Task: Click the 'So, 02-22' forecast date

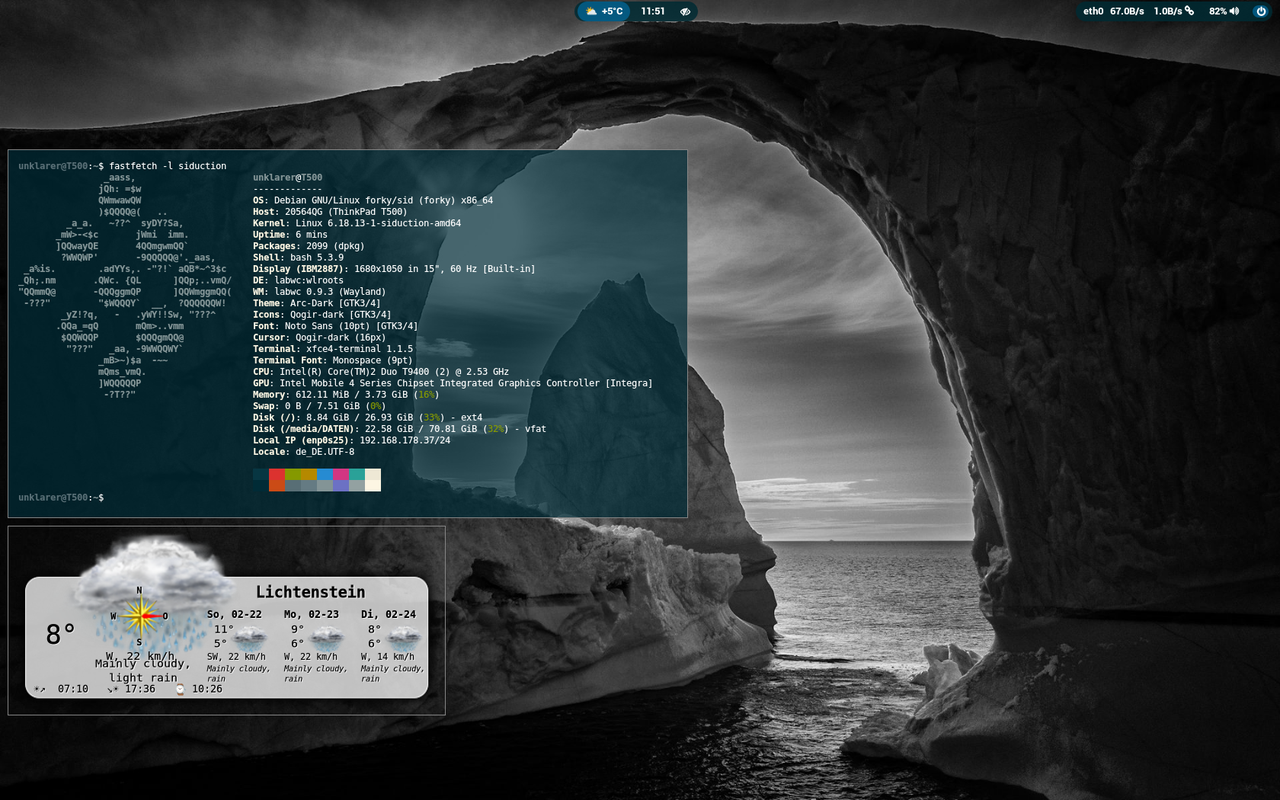Action: coord(235,614)
